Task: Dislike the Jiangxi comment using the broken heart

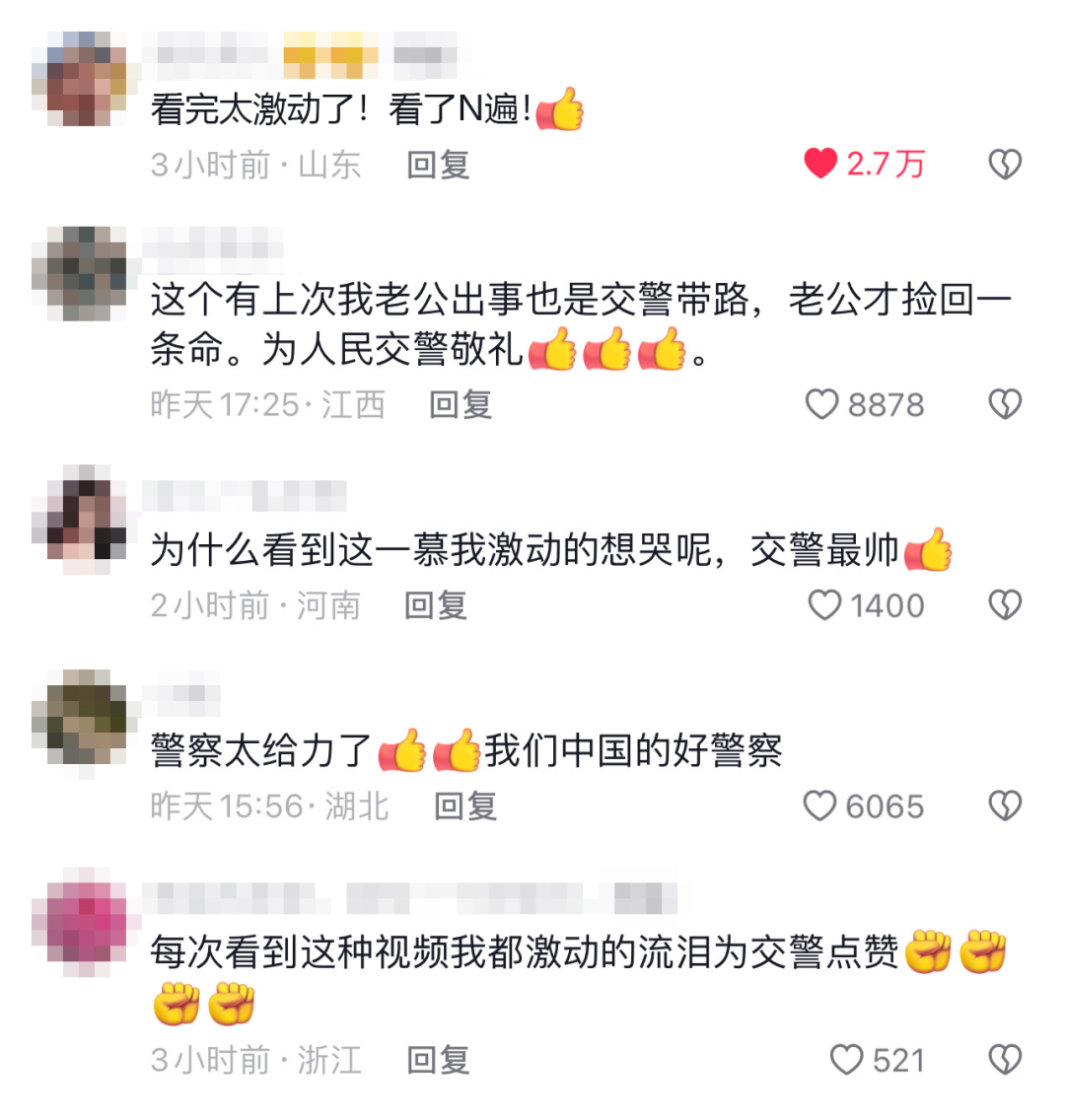Action: 1005,404
